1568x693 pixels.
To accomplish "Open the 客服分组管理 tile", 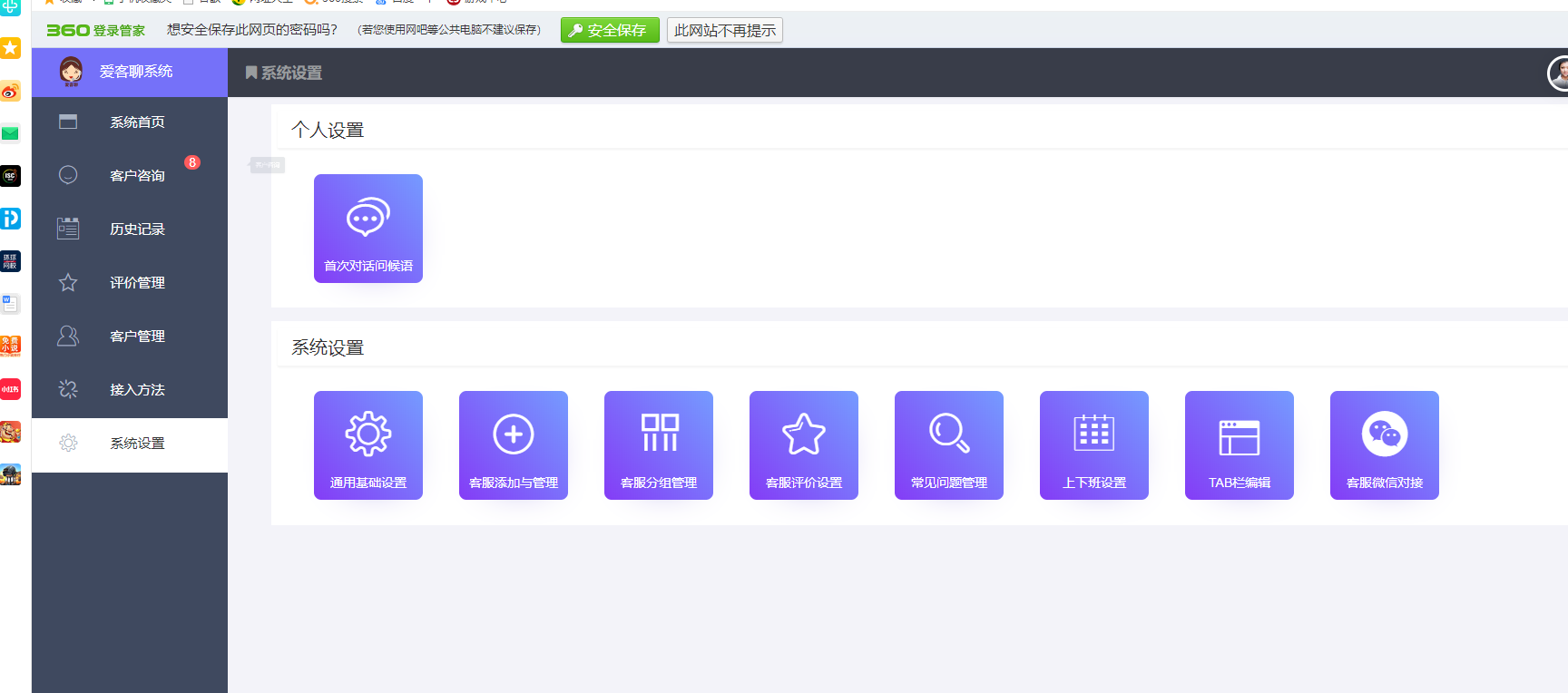I will tap(658, 445).
